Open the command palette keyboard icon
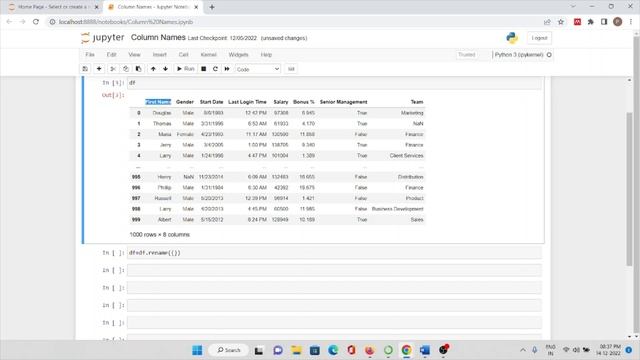The height and width of the screenshot is (360, 640). (x=291, y=69)
